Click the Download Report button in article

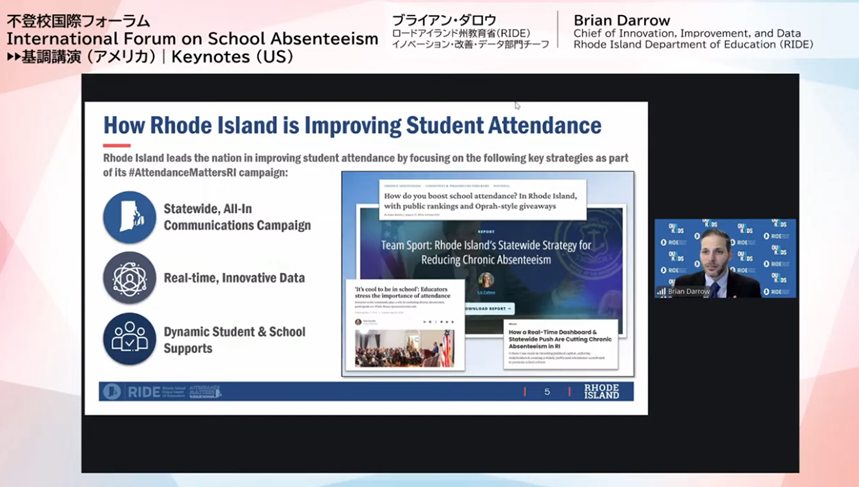tap(489, 308)
